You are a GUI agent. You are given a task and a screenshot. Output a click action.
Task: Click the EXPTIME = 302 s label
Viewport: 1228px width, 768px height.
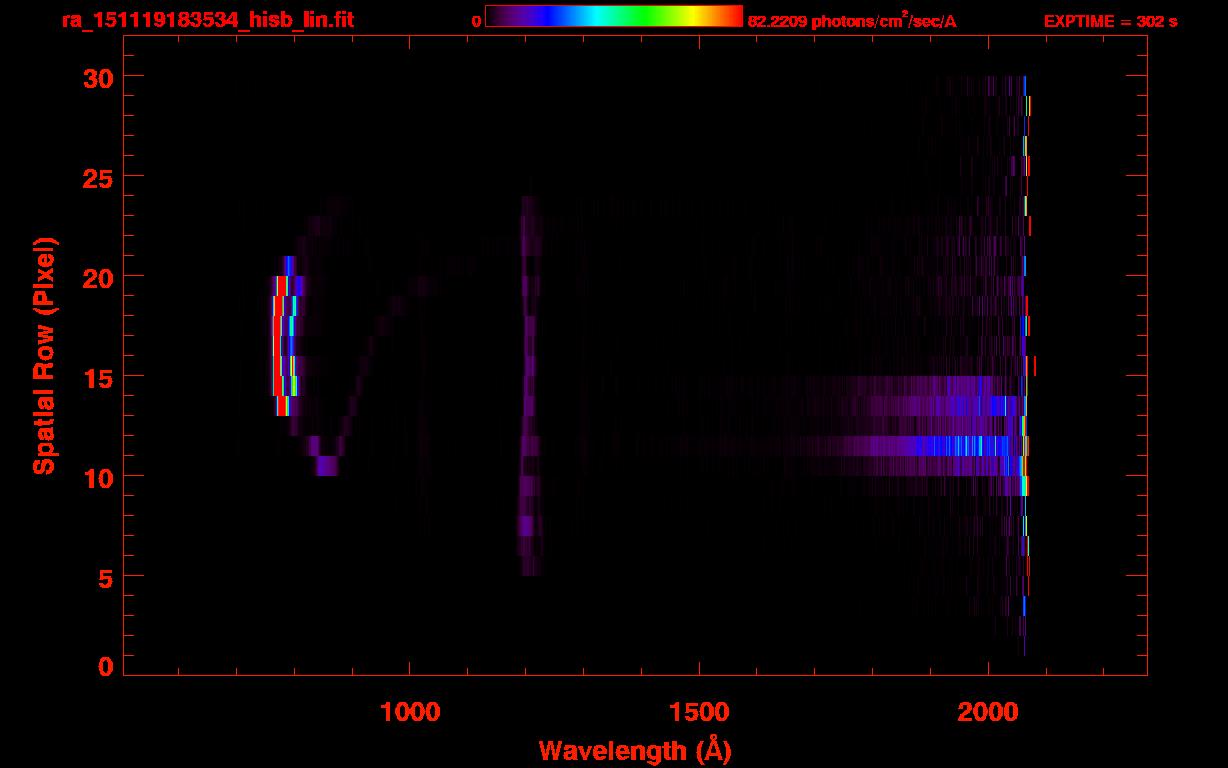tap(1110, 21)
